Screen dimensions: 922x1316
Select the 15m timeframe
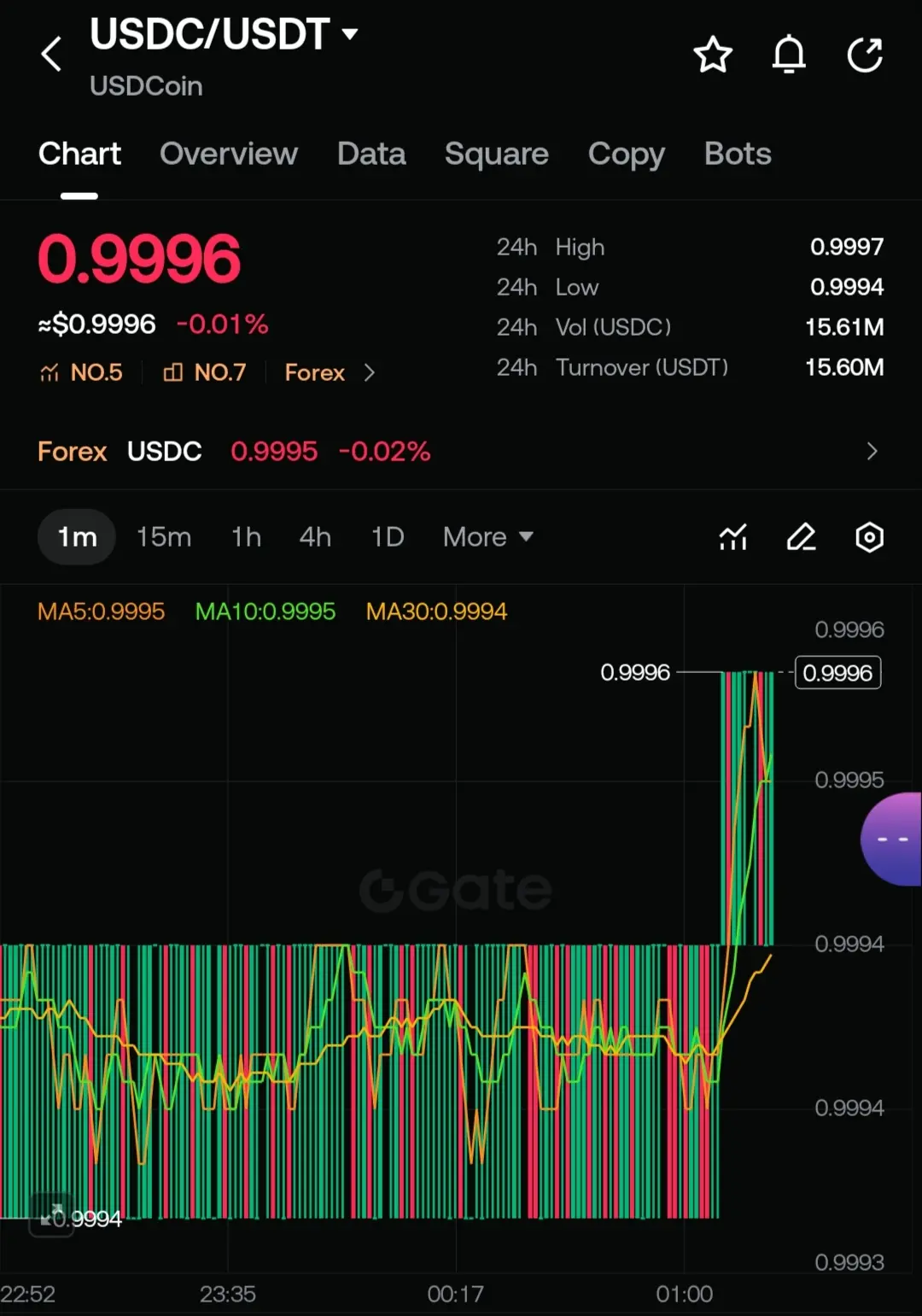(x=164, y=537)
